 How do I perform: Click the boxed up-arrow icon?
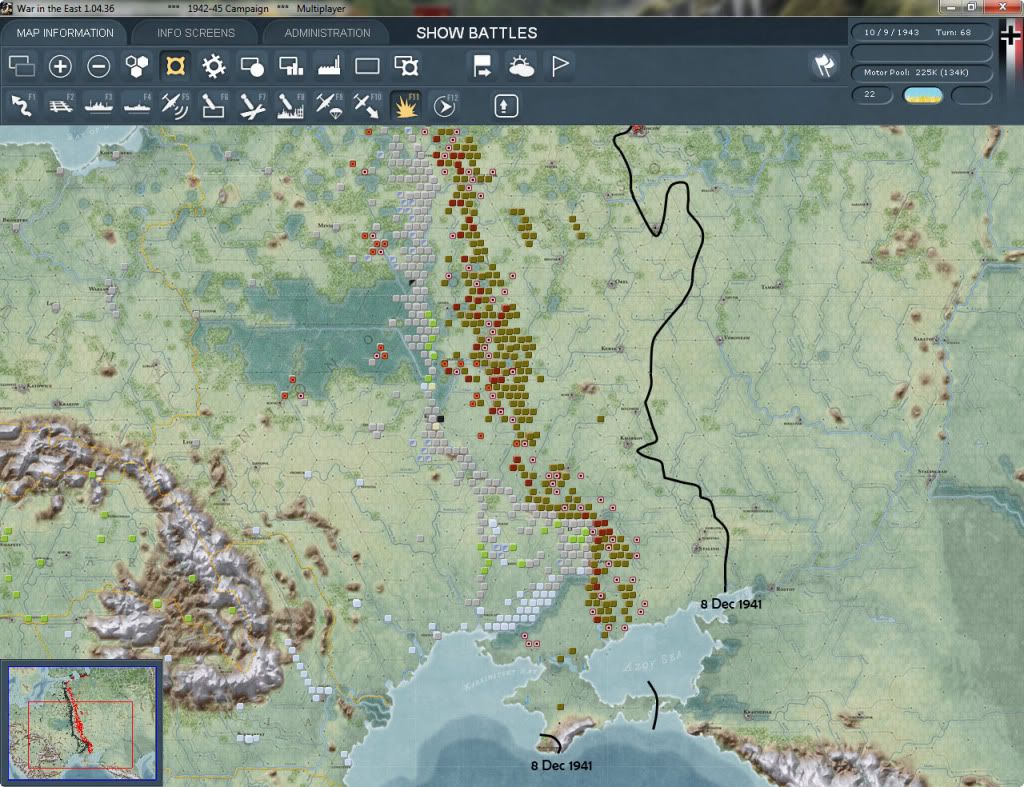click(506, 106)
